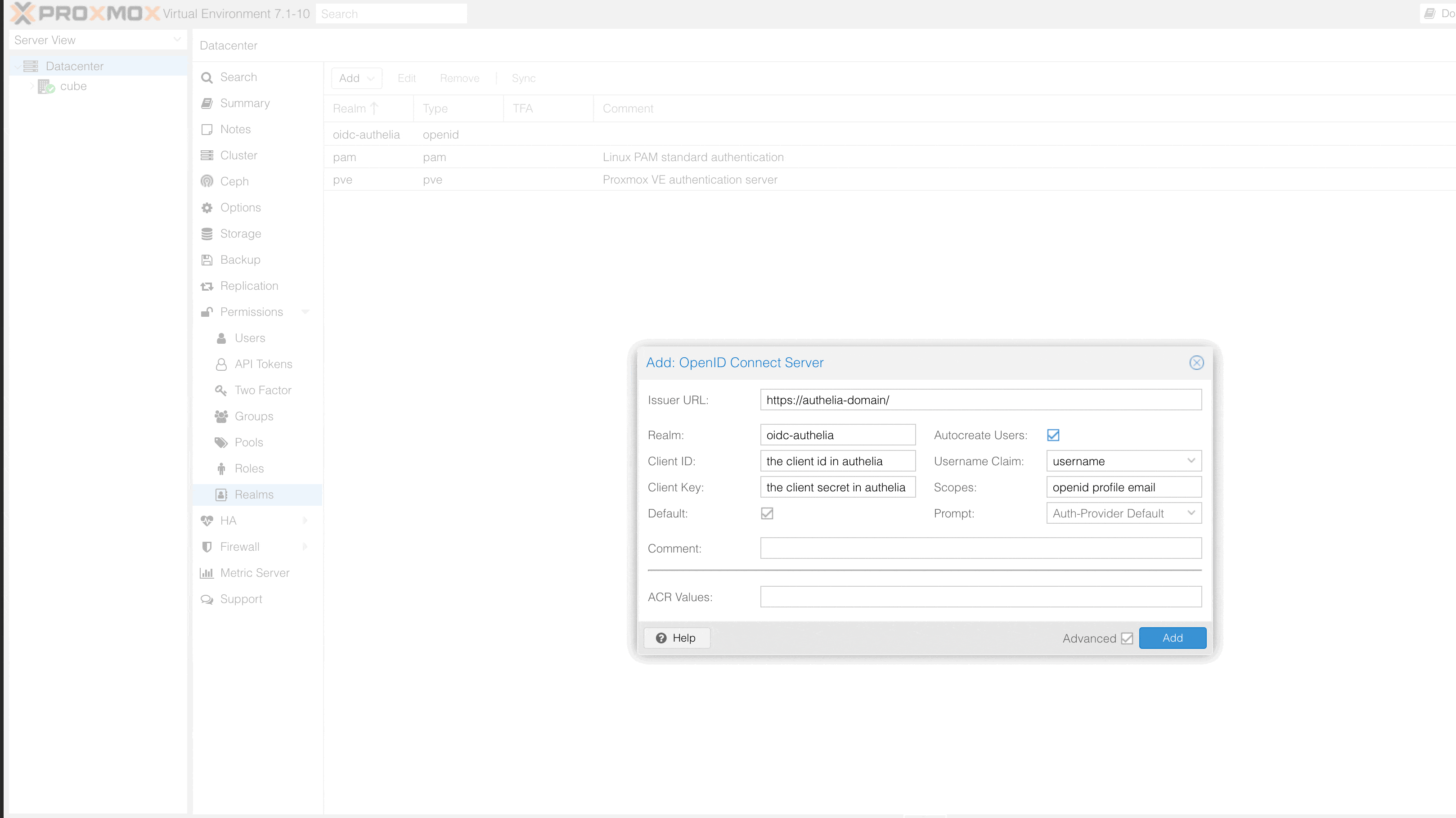Close the OpenID Connect Server dialog
Screen dimensions: 1456x818
point(1196,362)
